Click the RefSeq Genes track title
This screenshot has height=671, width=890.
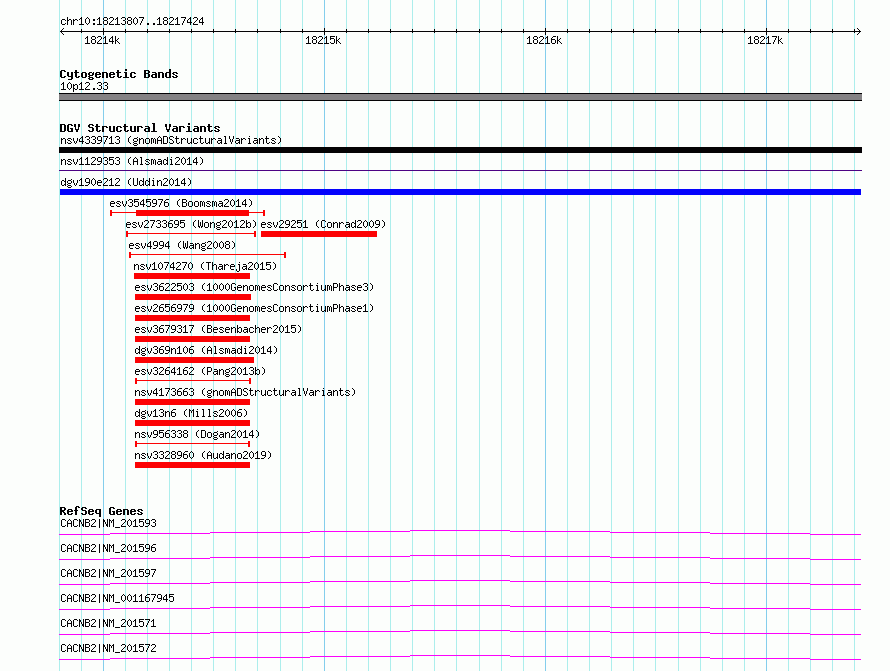click(x=101, y=511)
